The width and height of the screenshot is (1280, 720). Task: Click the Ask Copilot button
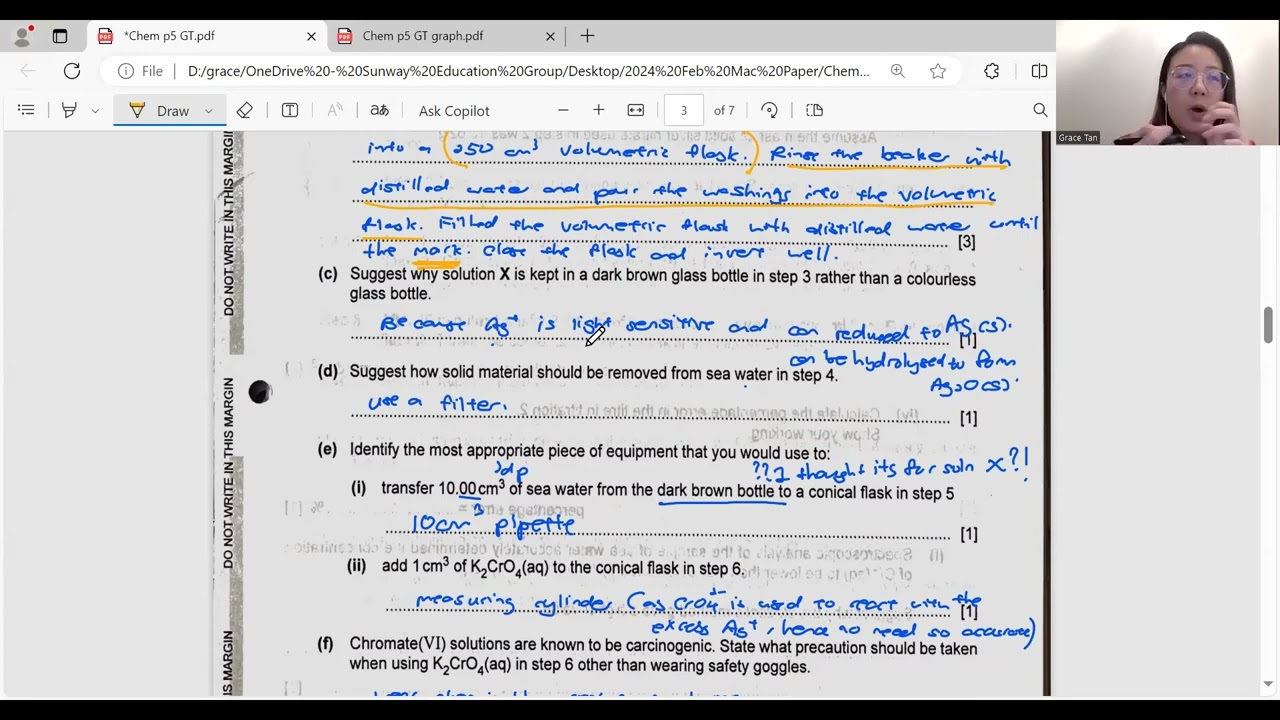tap(454, 110)
